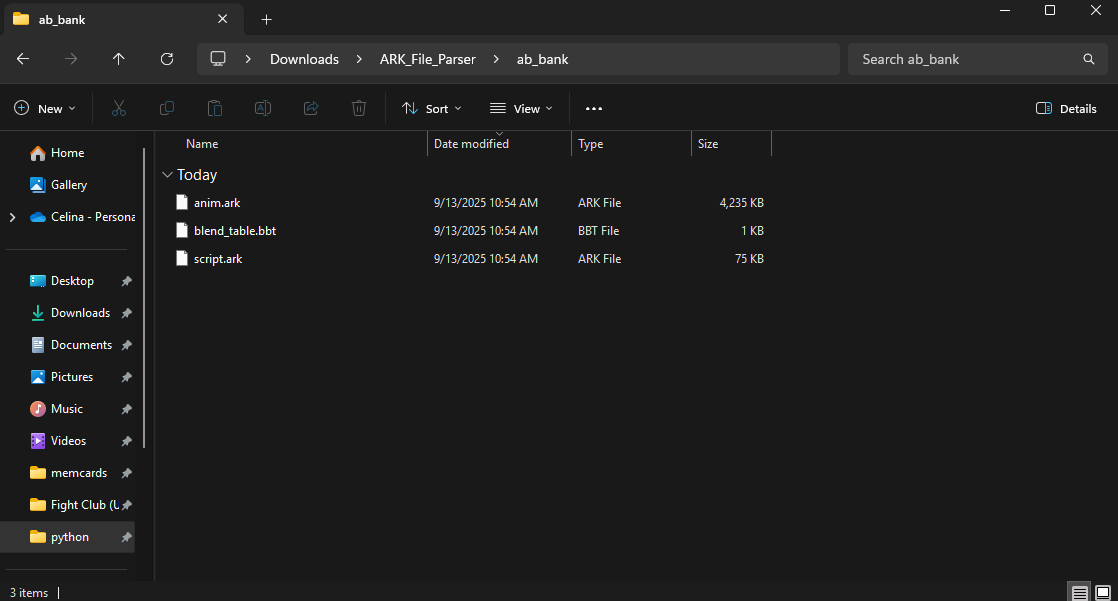Open the See more ellipsis menu

pos(594,108)
